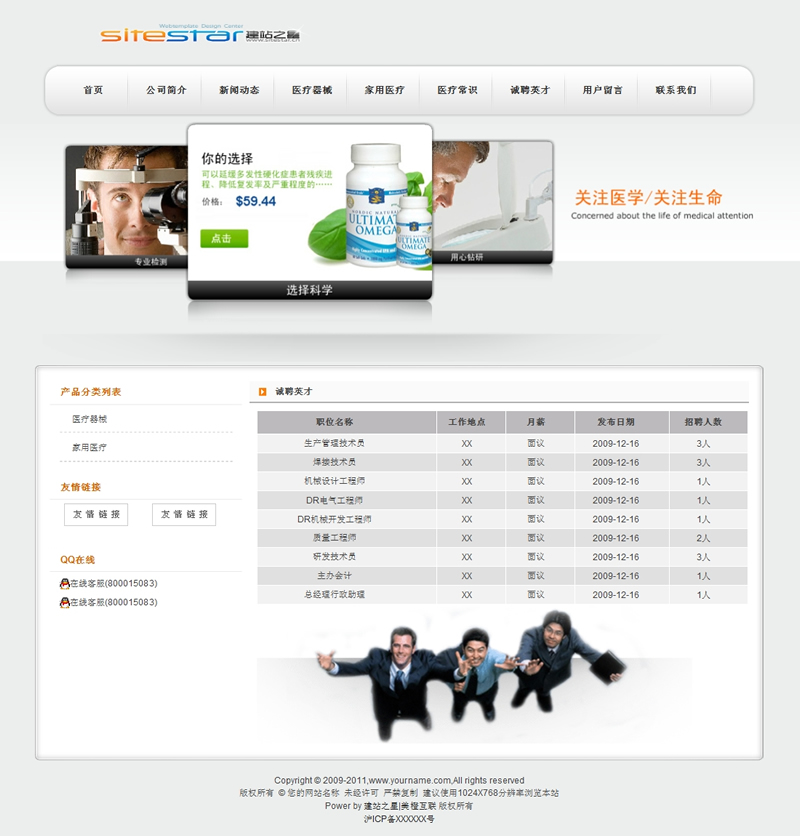800x836 pixels.
Task: Select the 专业检测 eye exam thumbnail
Action: (x=125, y=205)
